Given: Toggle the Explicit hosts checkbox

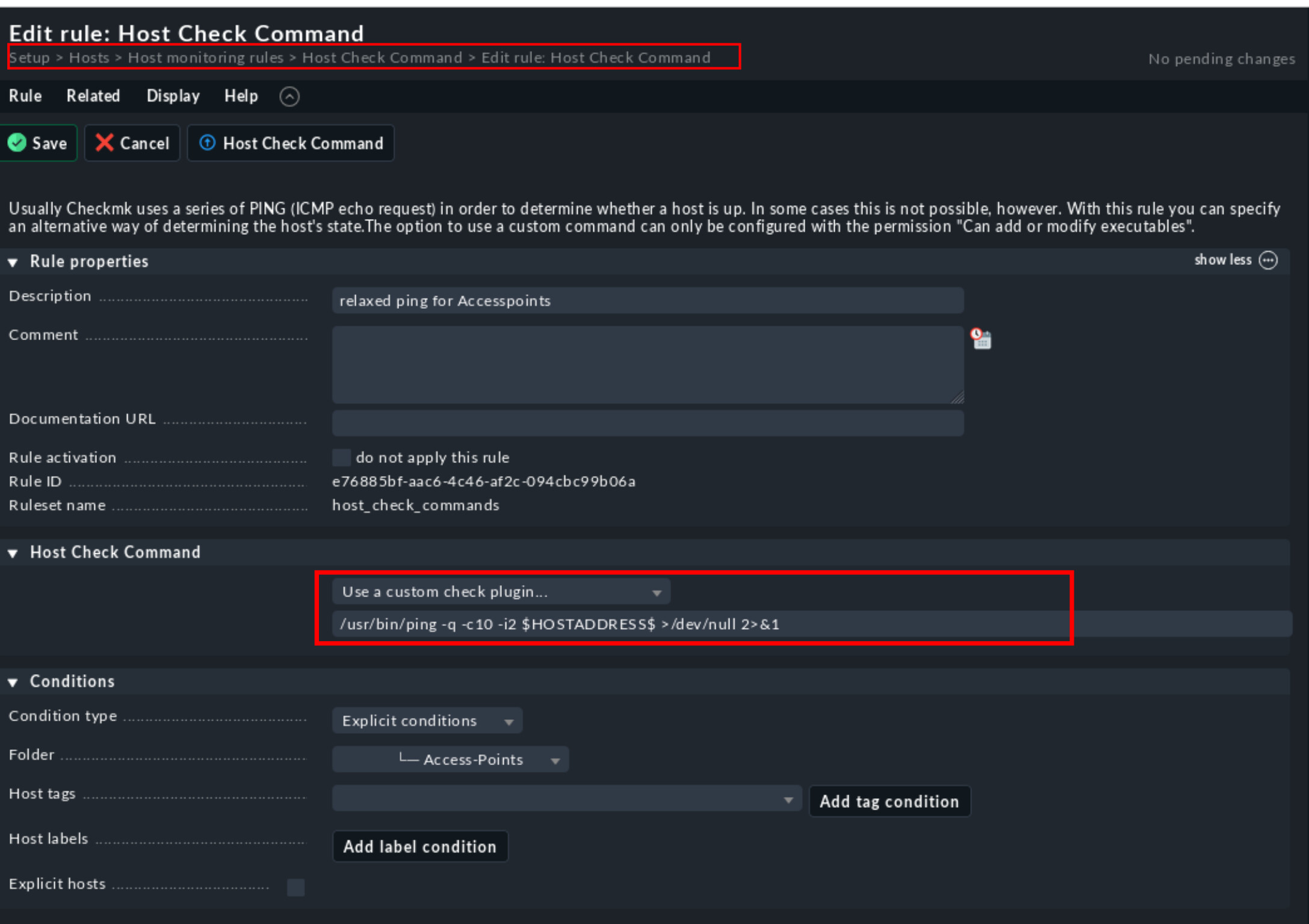Looking at the screenshot, I should pos(296,887).
